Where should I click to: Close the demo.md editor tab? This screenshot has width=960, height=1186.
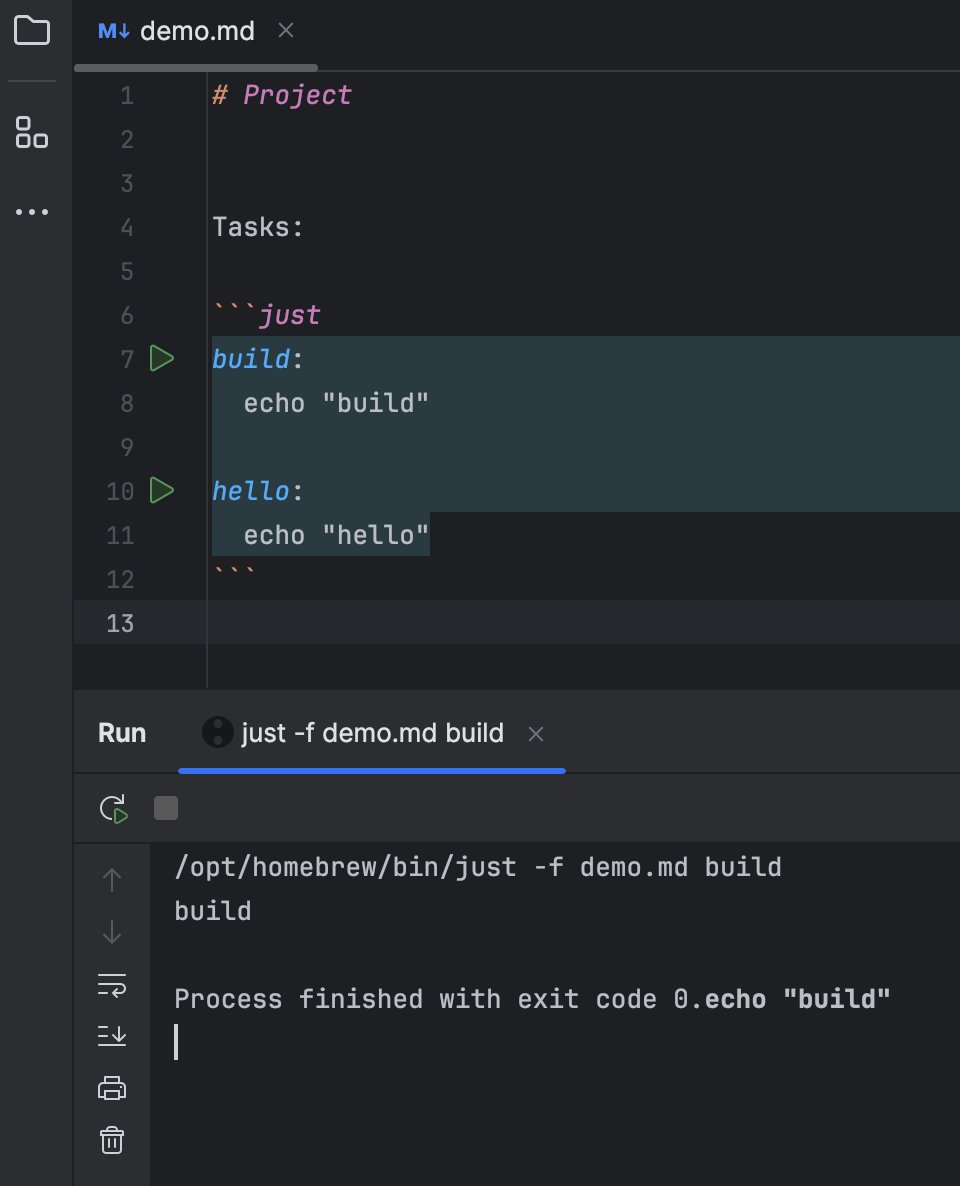click(285, 30)
